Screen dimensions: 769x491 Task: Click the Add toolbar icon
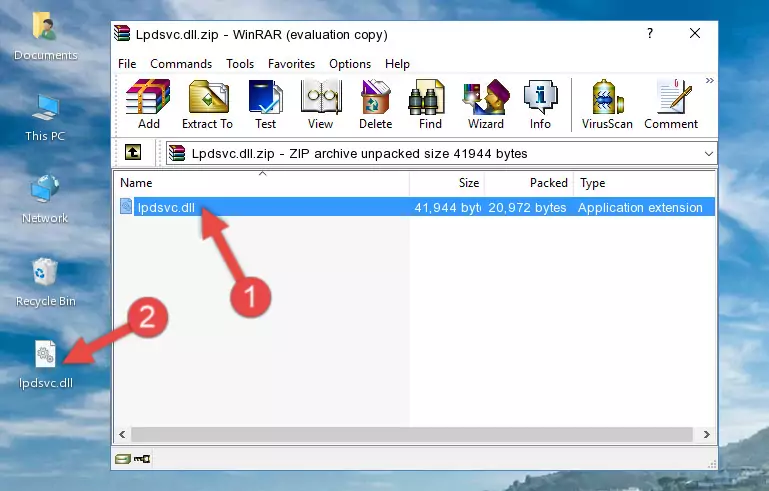148,104
